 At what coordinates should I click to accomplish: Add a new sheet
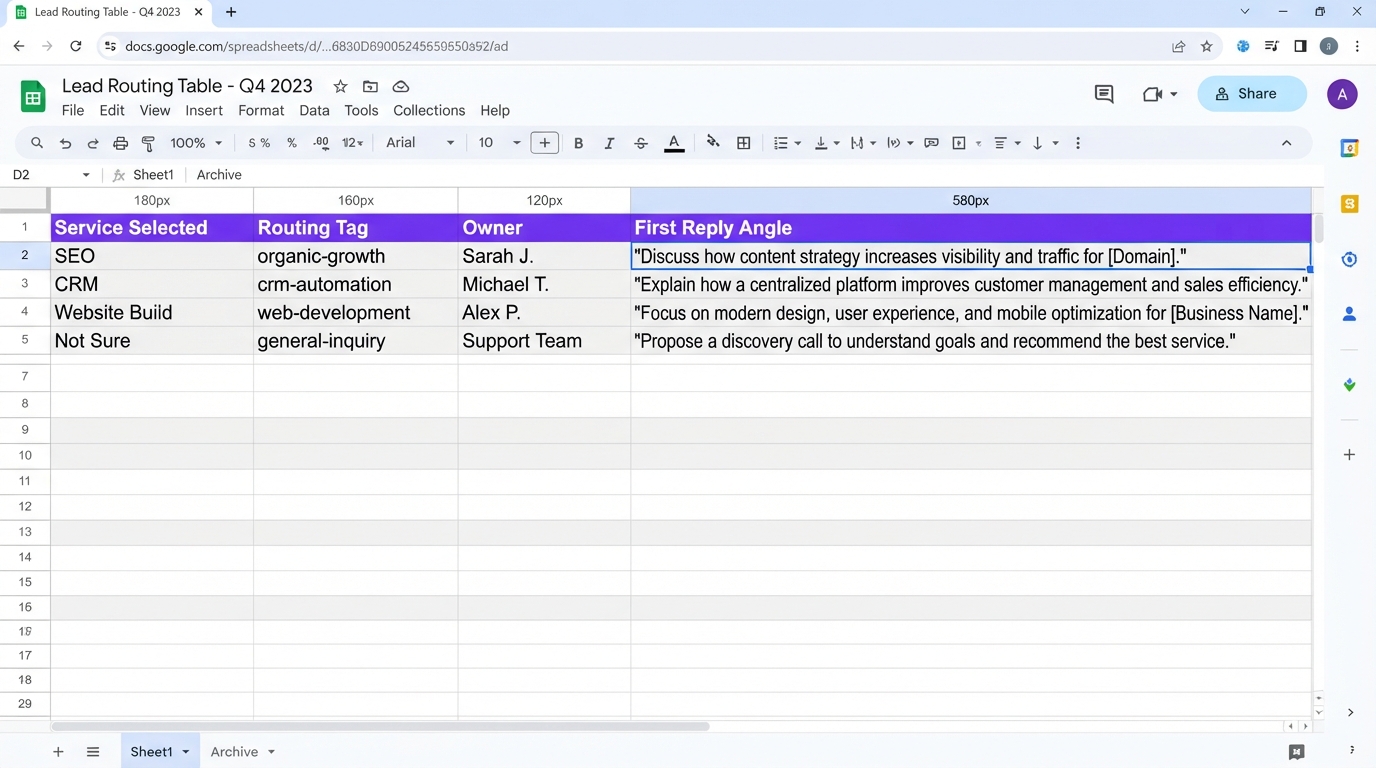(x=58, y=752)
